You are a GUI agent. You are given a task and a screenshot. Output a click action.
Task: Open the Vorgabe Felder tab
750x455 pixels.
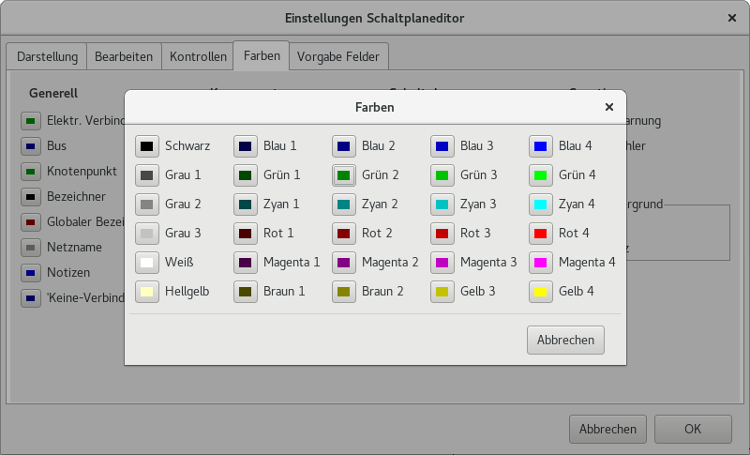[x=338, y=56]
